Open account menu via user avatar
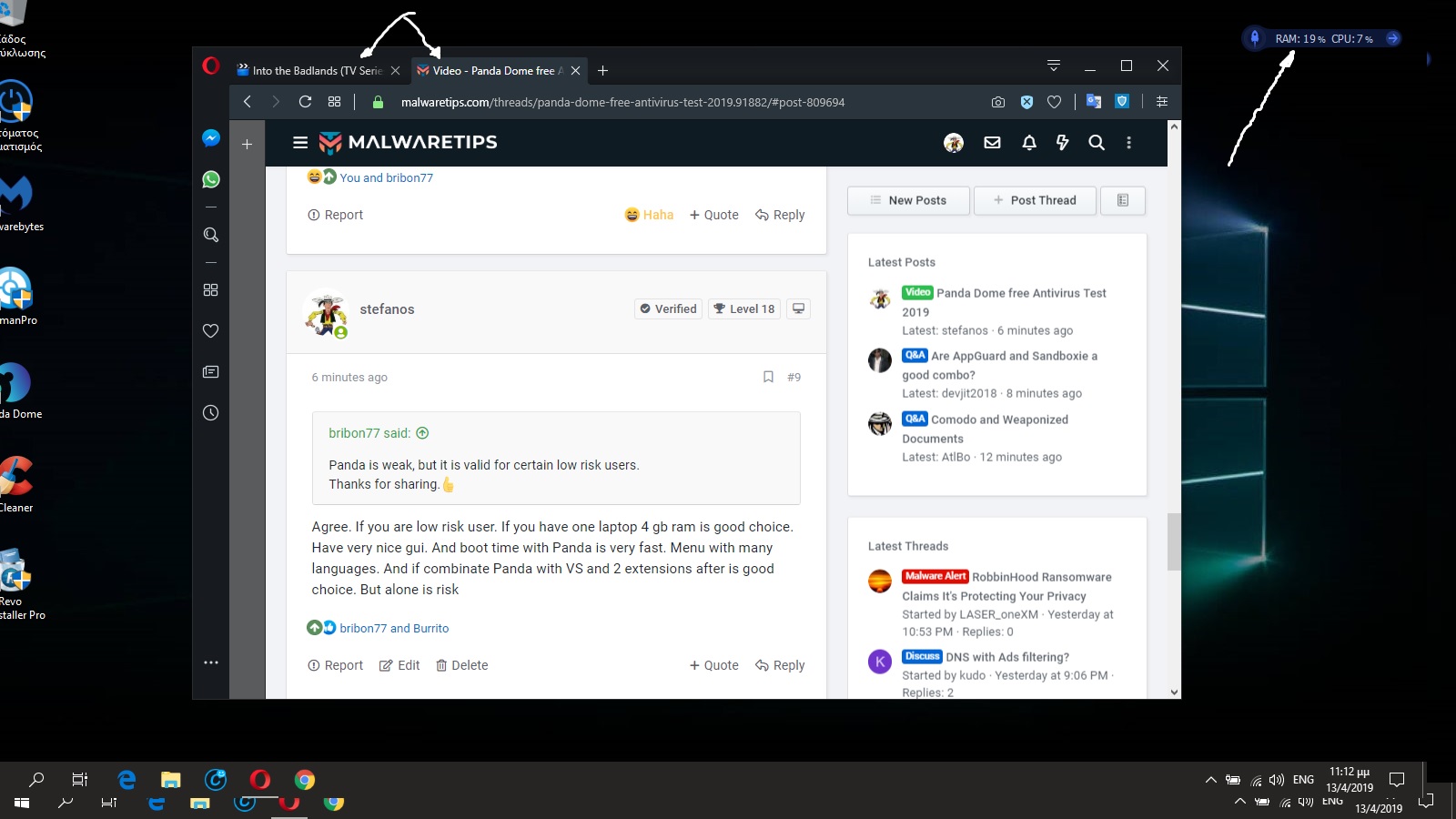 click(954, 143)
